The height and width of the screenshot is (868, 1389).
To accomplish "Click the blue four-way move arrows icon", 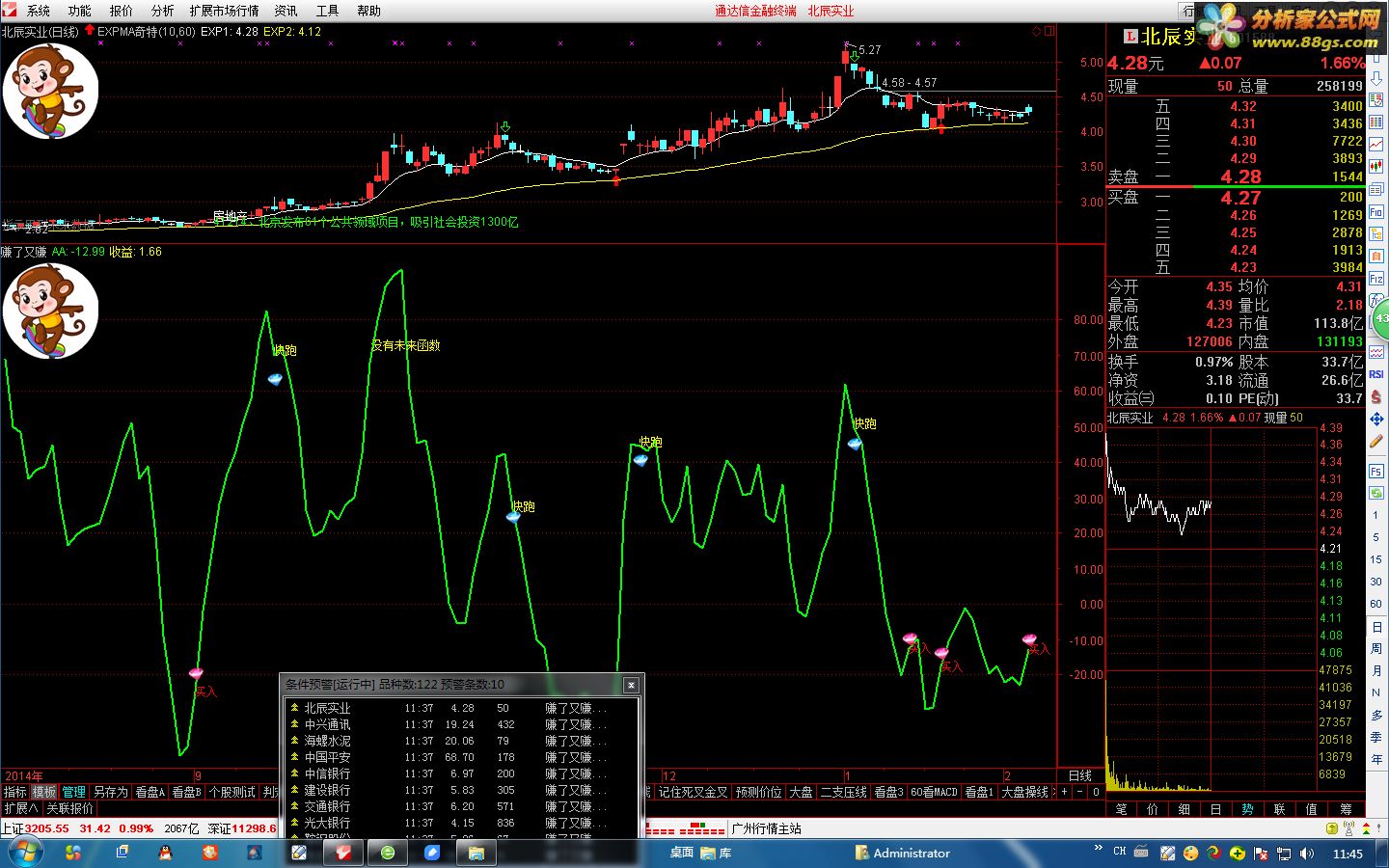I will tap(1376, 419).
